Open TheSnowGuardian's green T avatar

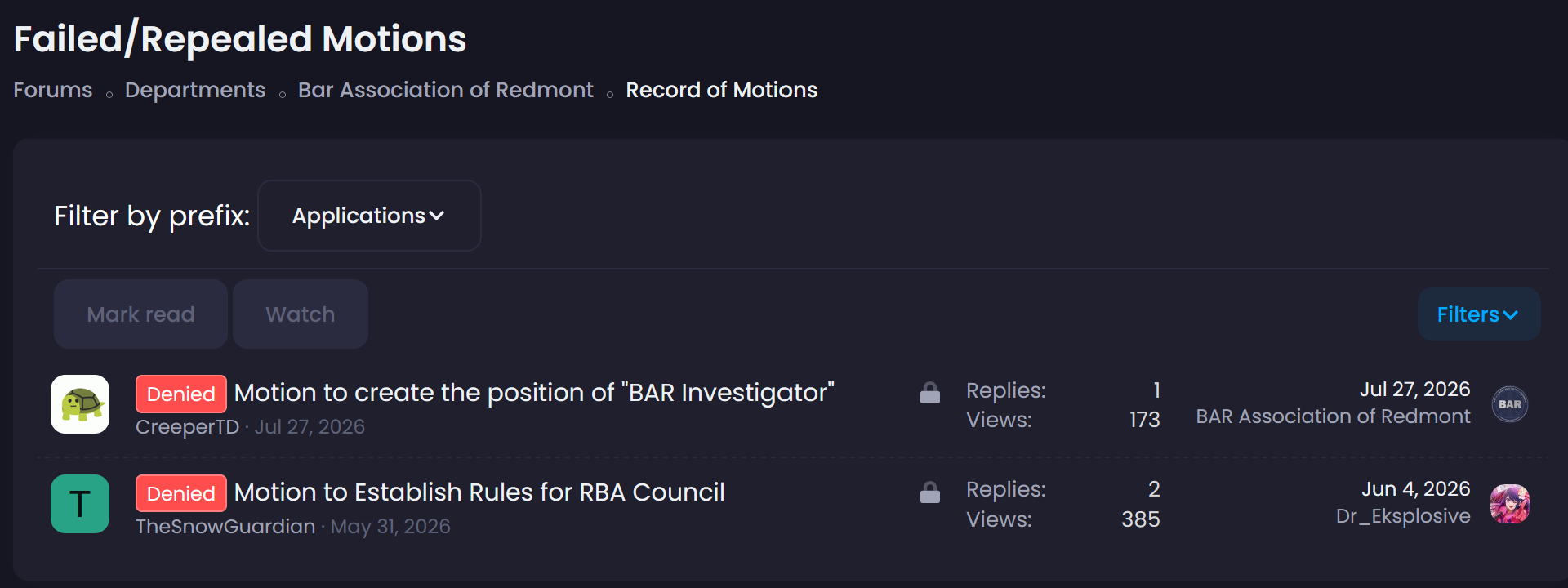80,504
